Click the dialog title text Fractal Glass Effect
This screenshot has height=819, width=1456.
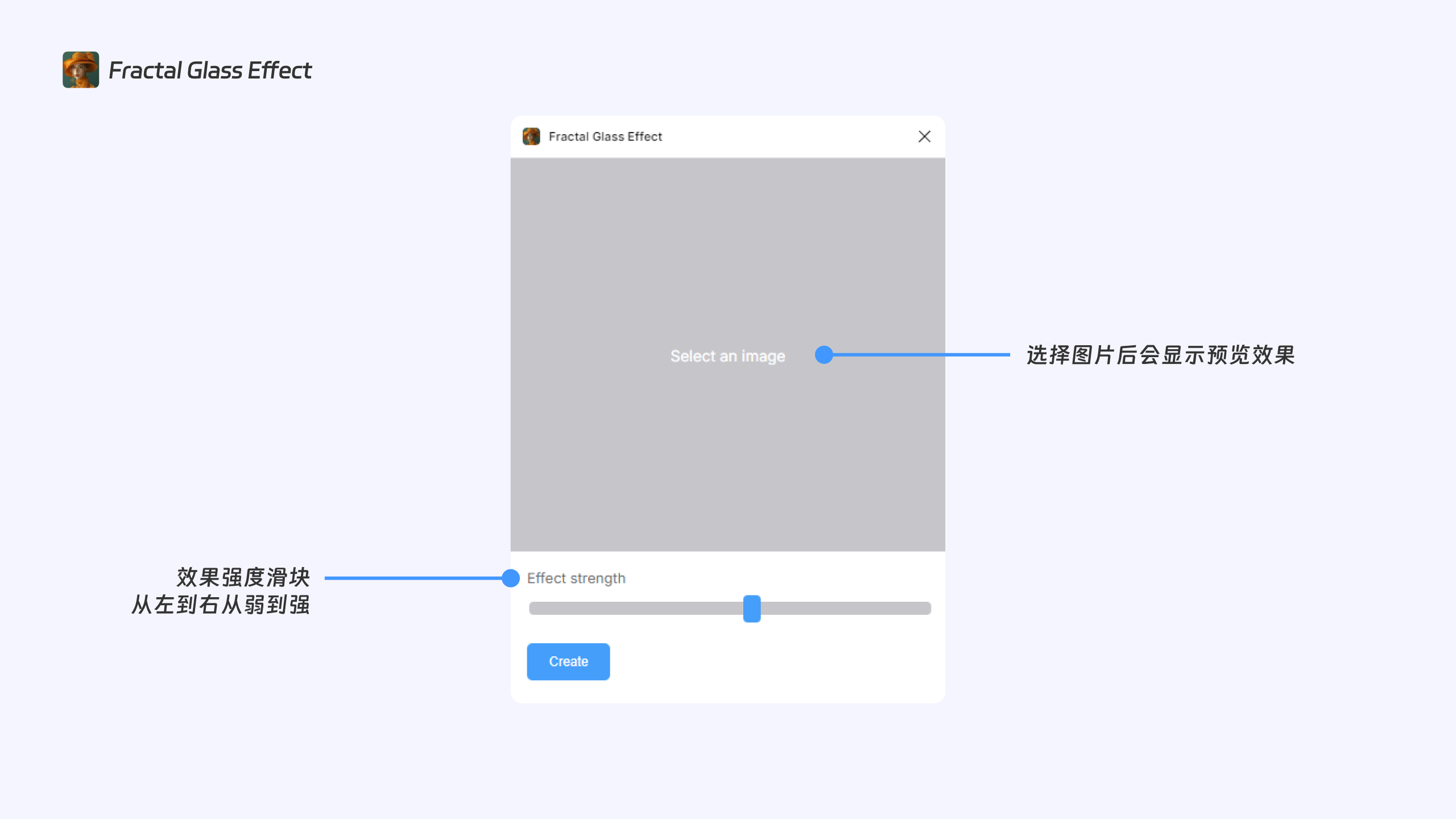[x=605, y=136]
